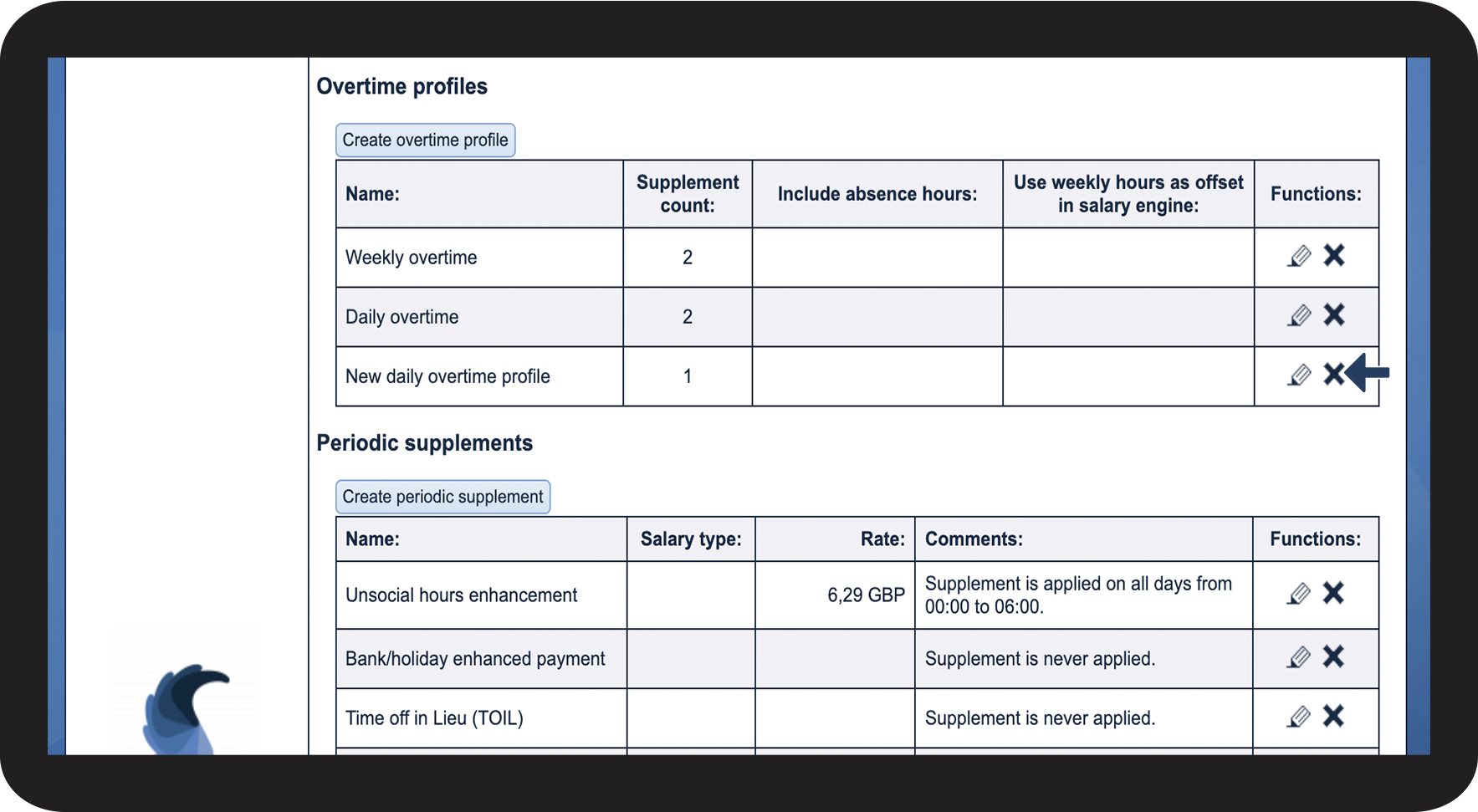Click the blue bird logo image
This screenshot has height=812, width=1478.
(184, 708)
